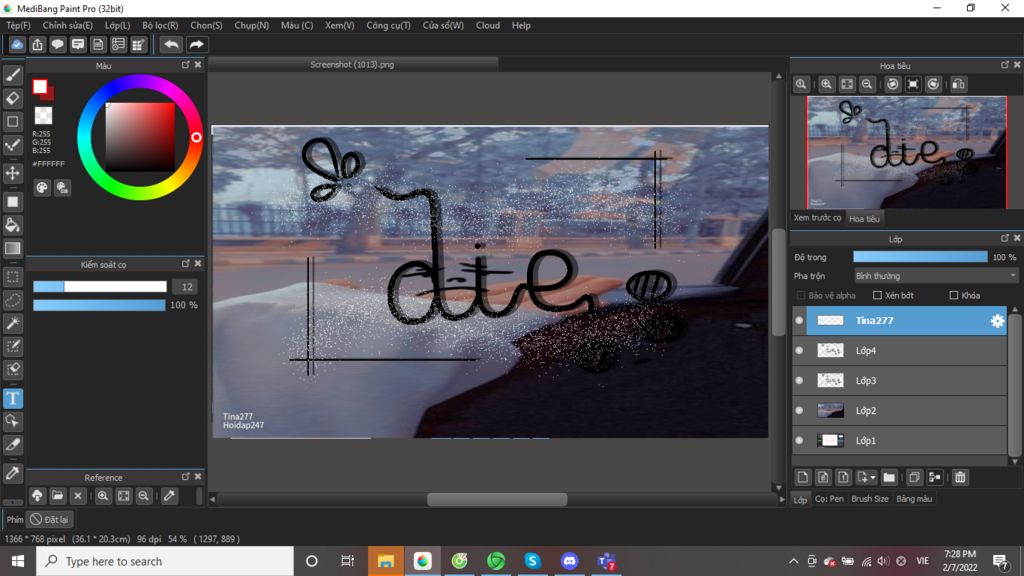This screenshot has height=576, width=1024.
Task: Select the rectangular Selection tool
Action: 13,277
